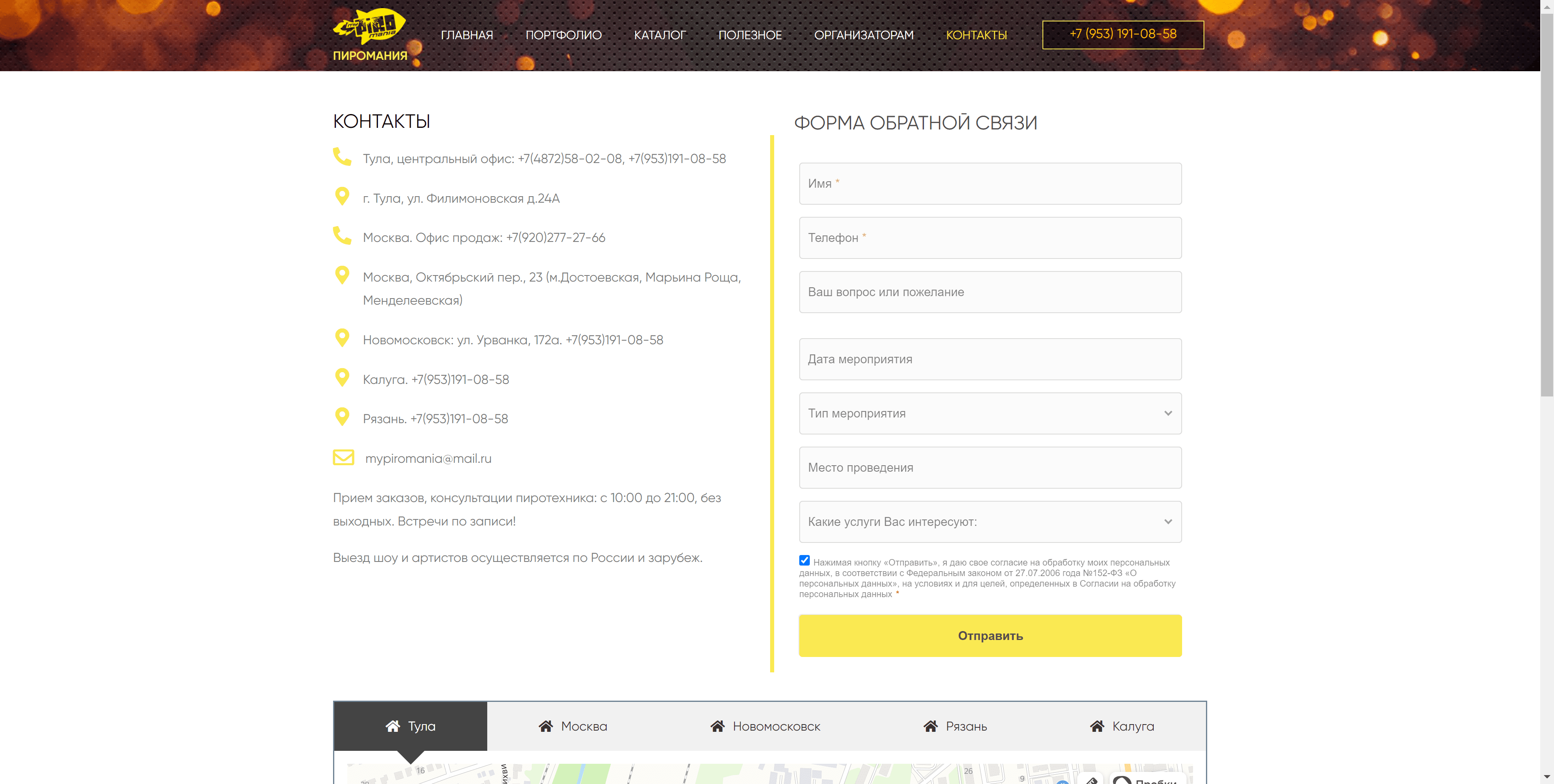Click the mypiromania@mail.ru email link

point(428,458)
